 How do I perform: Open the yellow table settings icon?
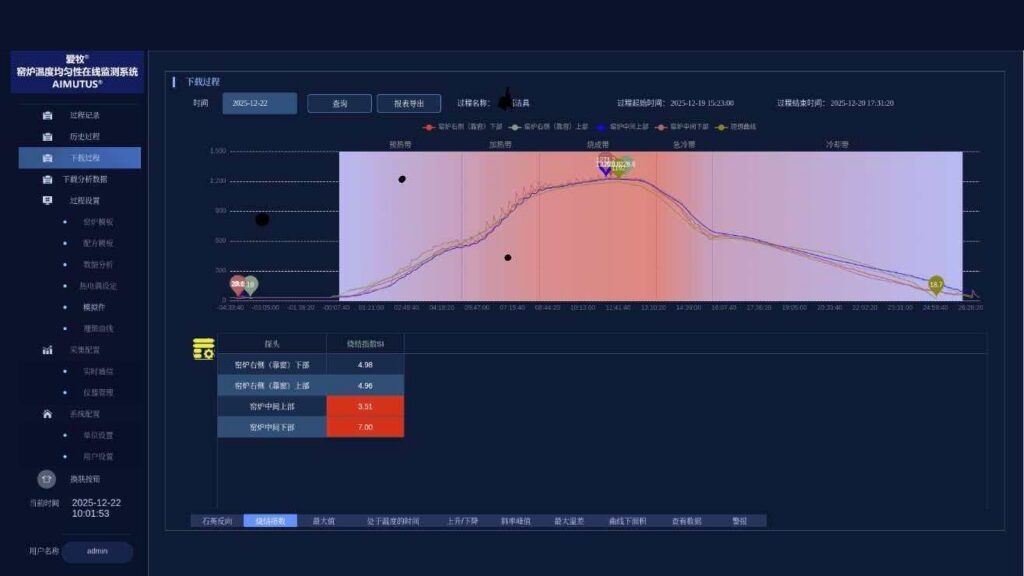(203, 349)
